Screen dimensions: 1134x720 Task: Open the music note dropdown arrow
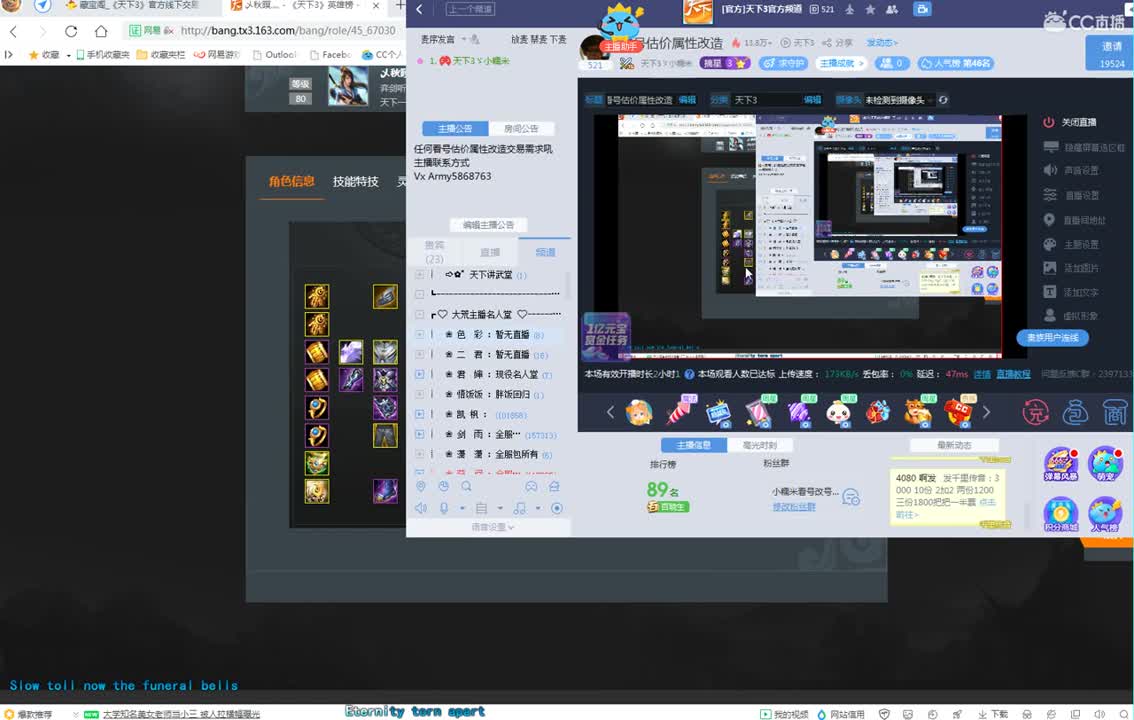(x=537, y=509)
